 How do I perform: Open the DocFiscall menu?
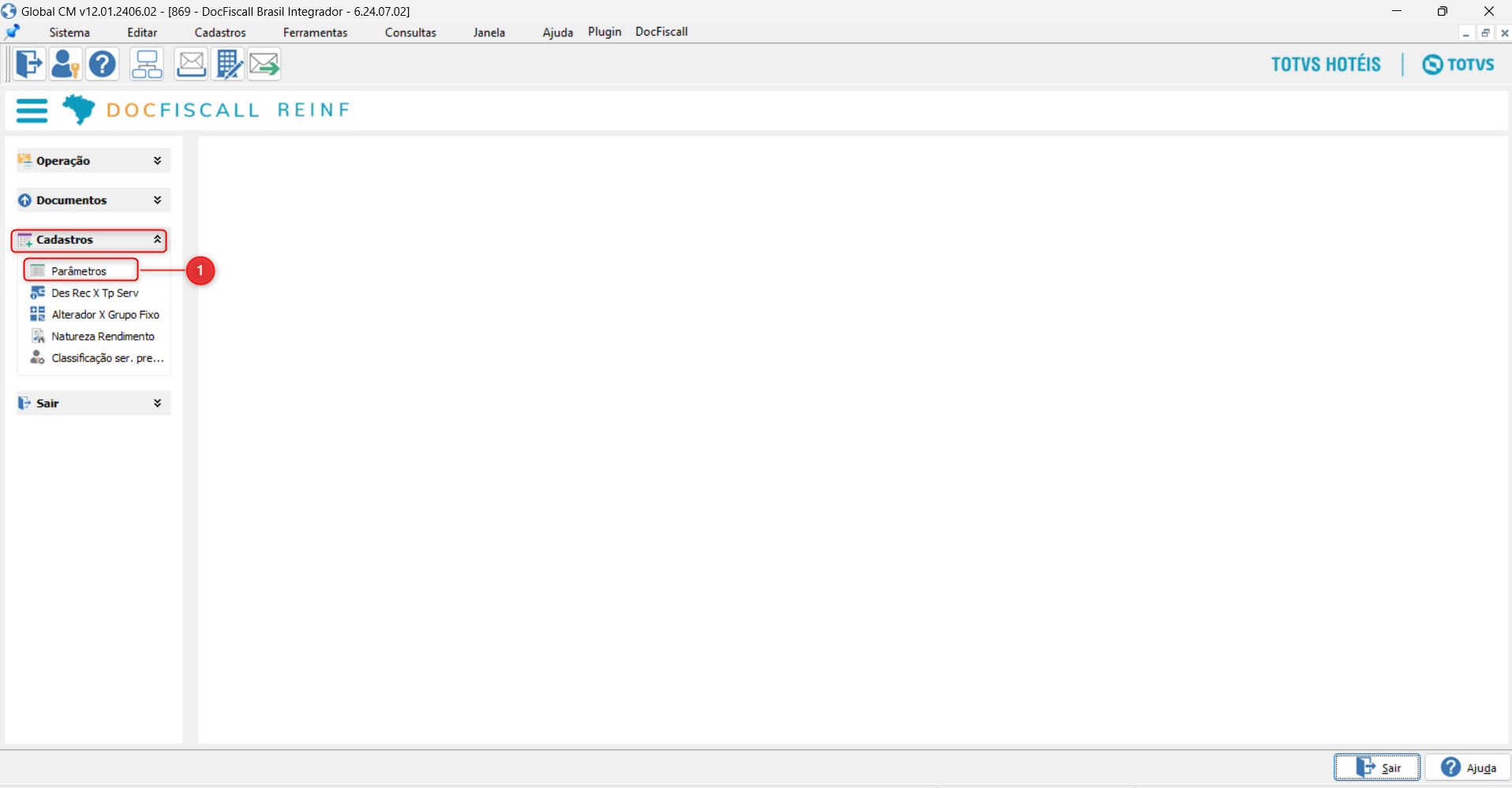661,32
